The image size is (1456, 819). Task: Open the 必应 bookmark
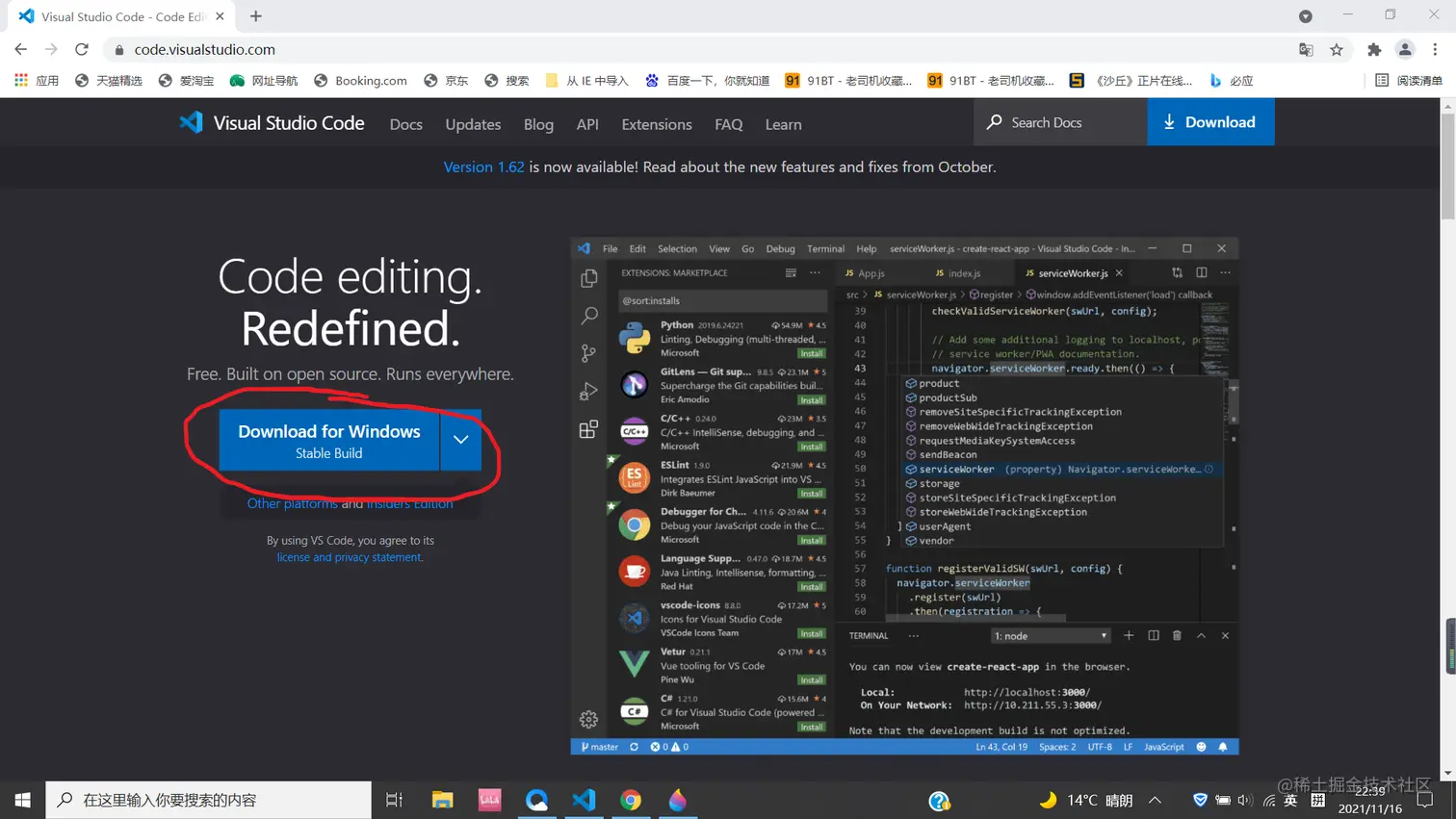point(1232,81)
